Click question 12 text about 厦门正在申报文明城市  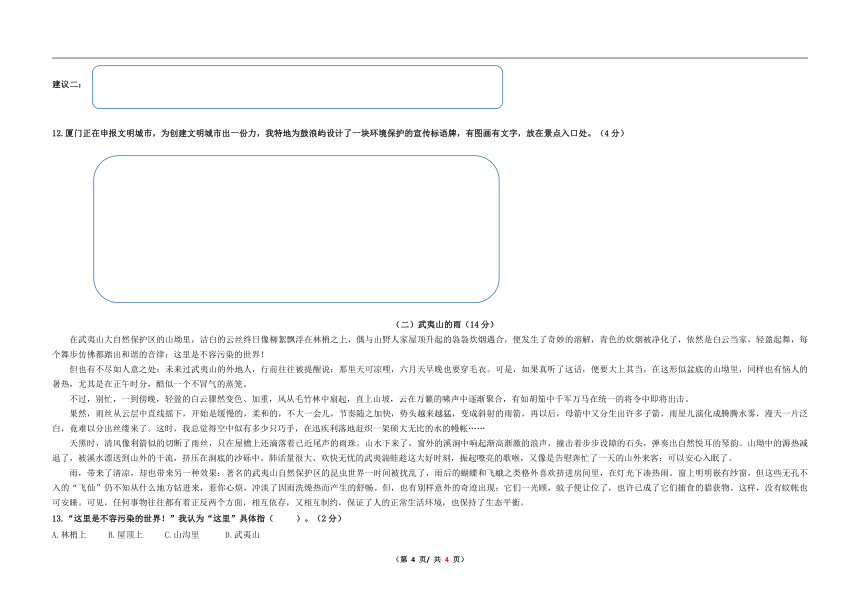coord(338,133)
